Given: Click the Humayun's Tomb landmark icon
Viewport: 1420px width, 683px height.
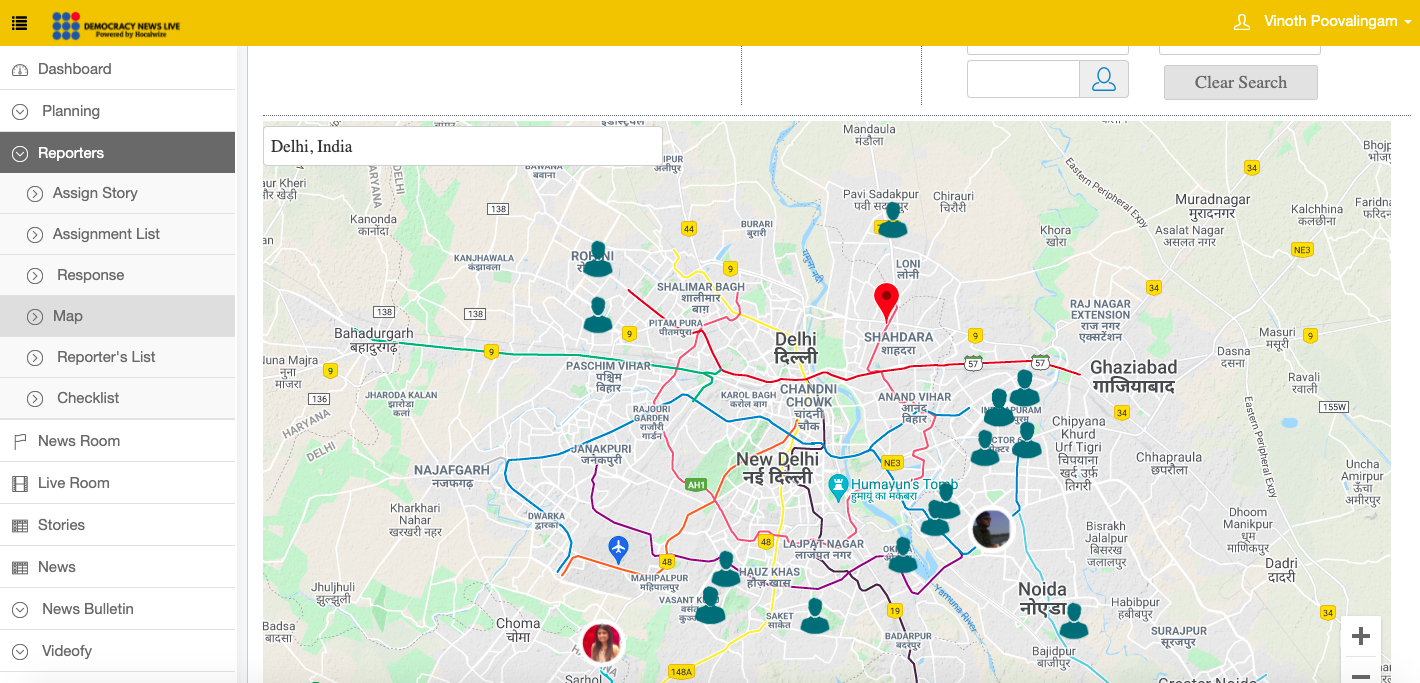Looking at the screenshot, I should click(839, 487).
